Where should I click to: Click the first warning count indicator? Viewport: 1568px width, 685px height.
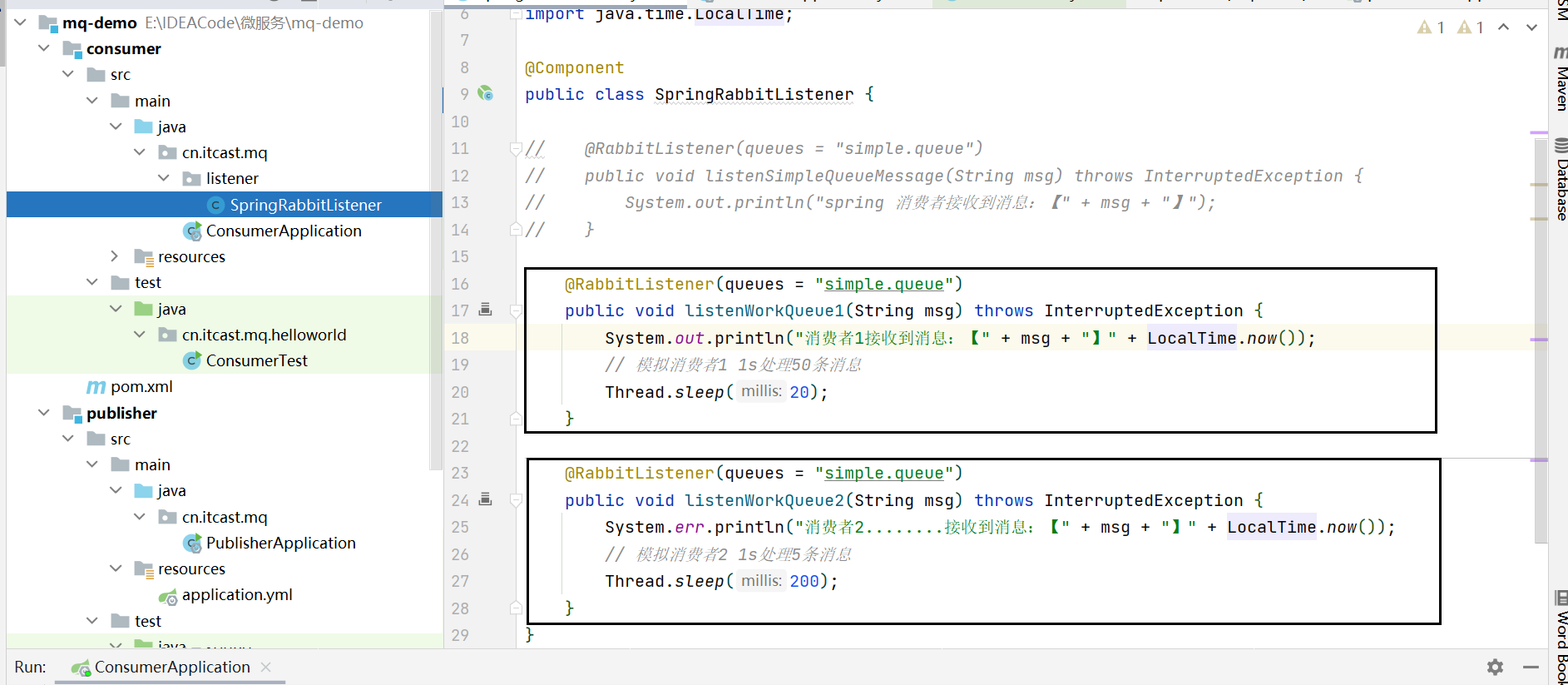[1431, 27]
